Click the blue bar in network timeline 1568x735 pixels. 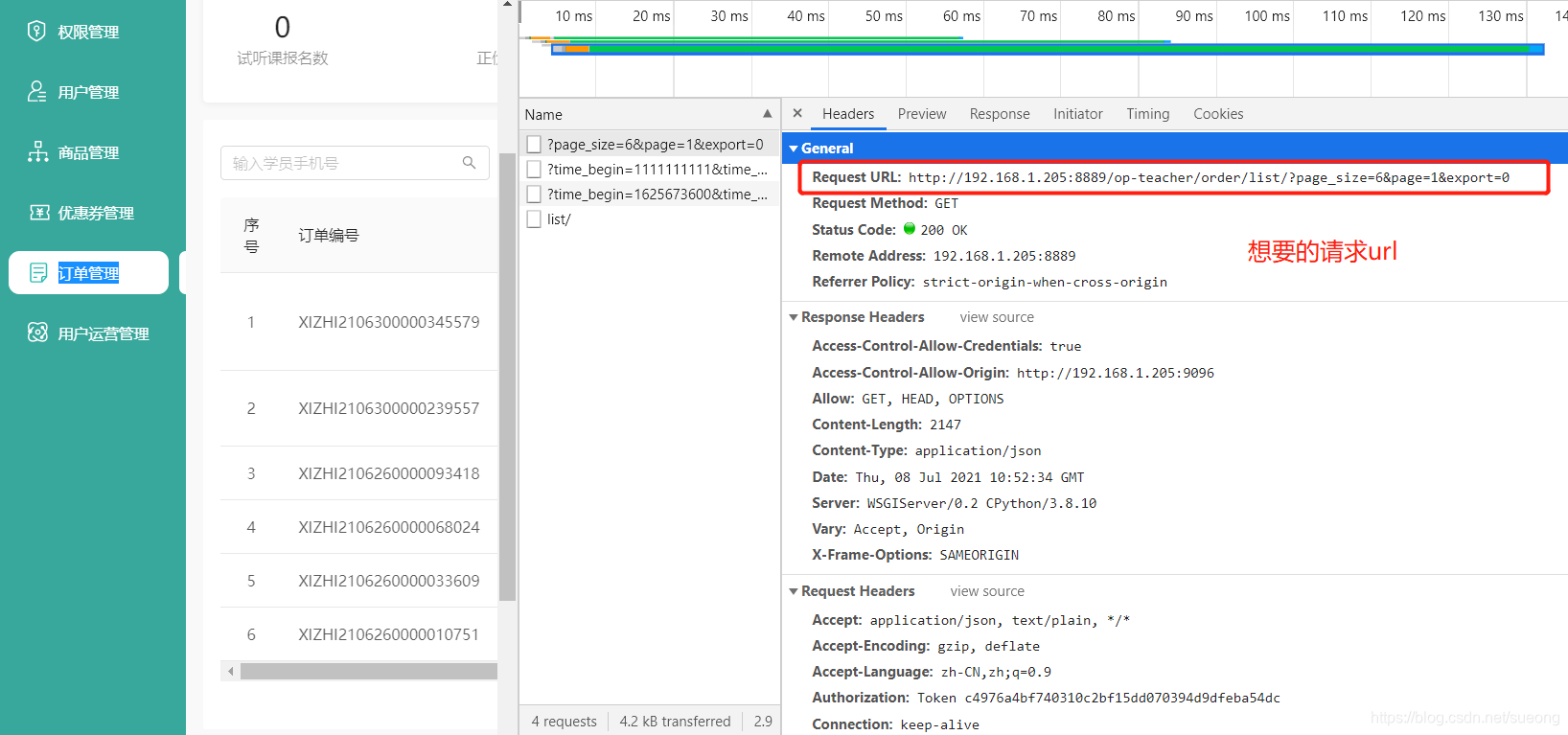pos(1048,51)
